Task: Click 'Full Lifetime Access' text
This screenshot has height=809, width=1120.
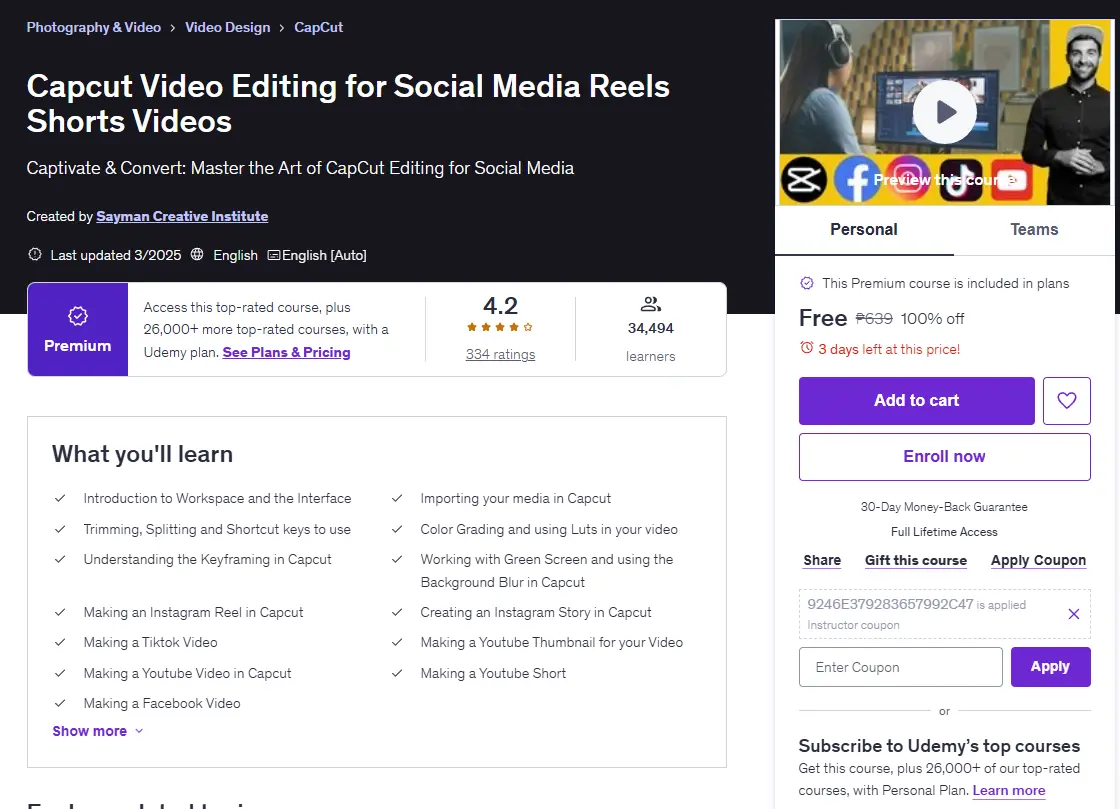Action: [944, 532]
